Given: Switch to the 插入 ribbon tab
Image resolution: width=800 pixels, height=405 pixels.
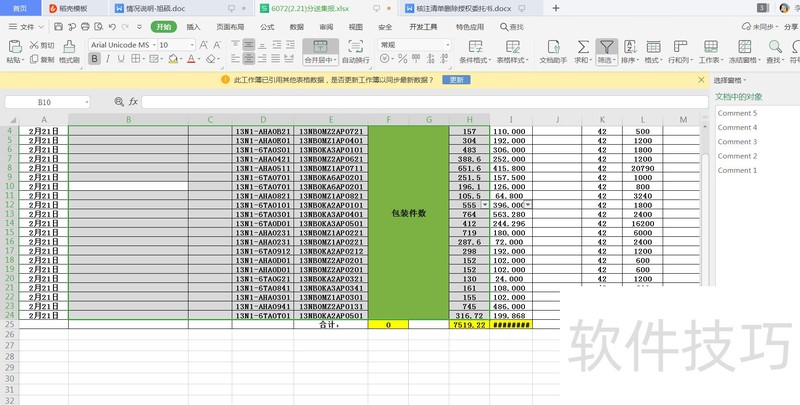Looking at the screenshot, I should pyautogui.click(x=193, y=27).
